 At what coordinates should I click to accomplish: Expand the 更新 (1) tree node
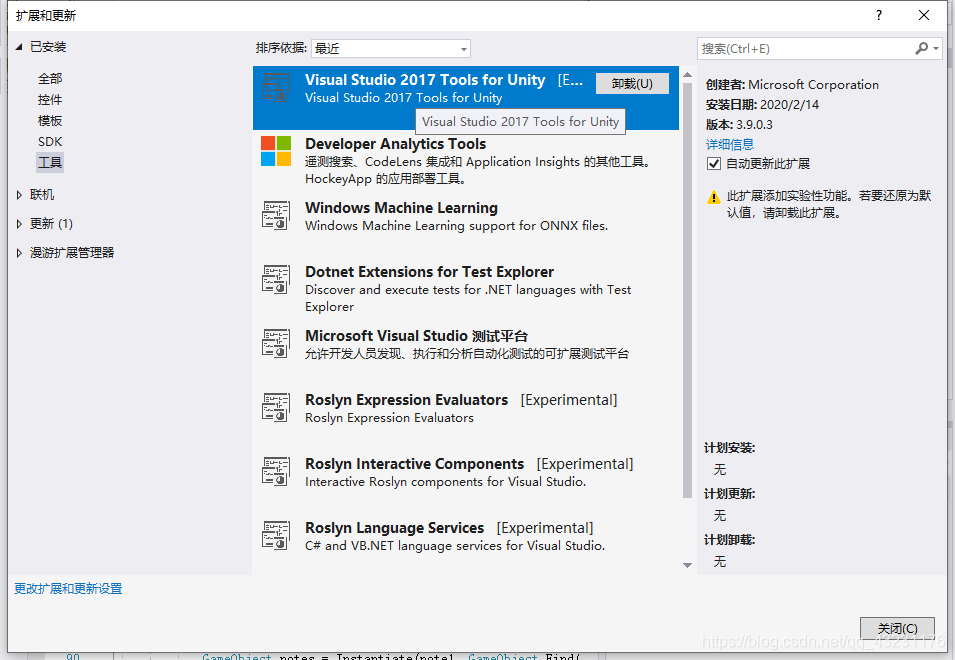[19, 224]
